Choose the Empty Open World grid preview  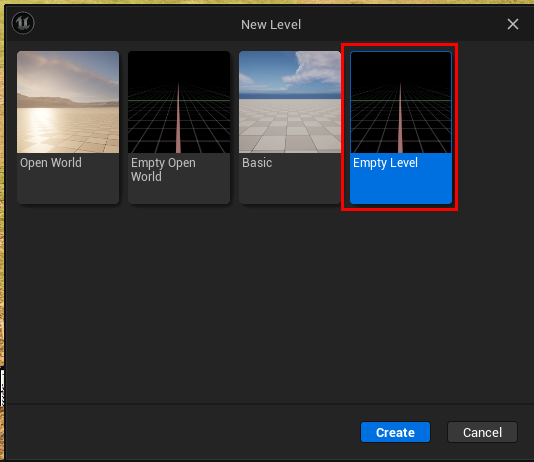(x=179, y=102)
